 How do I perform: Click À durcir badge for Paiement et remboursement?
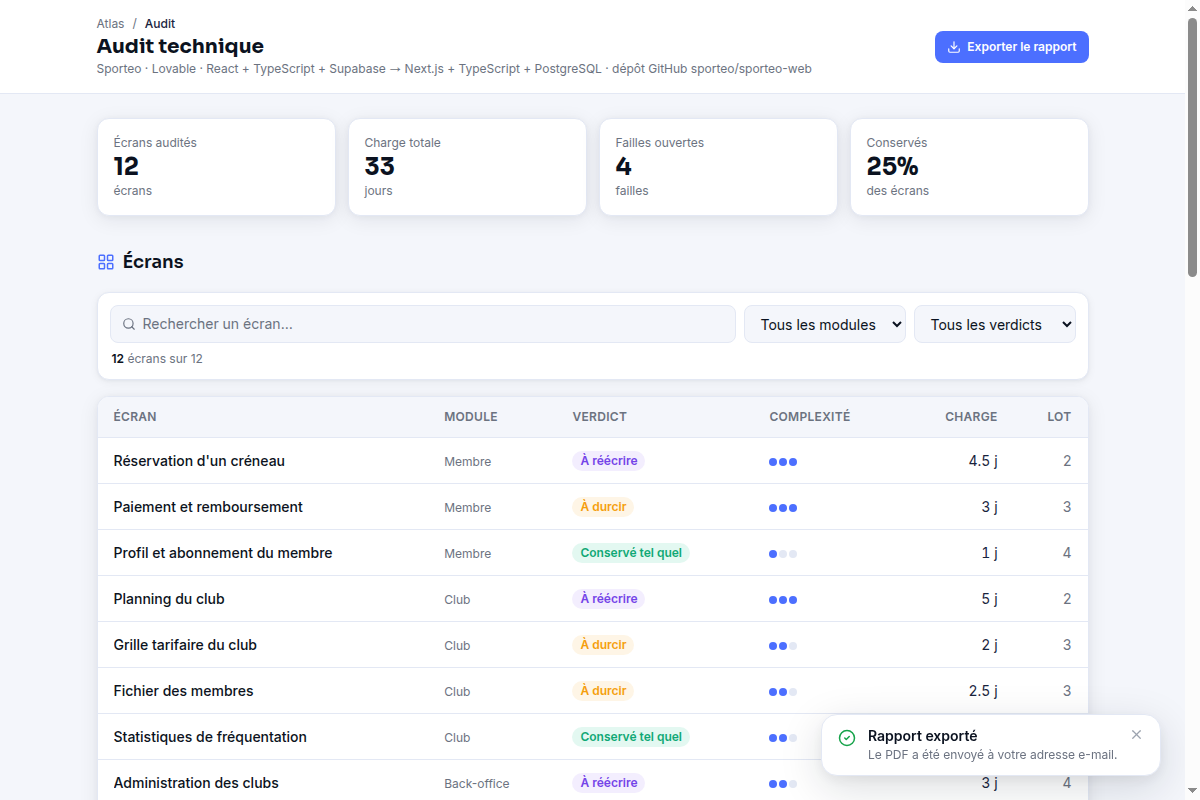[603, 507]
